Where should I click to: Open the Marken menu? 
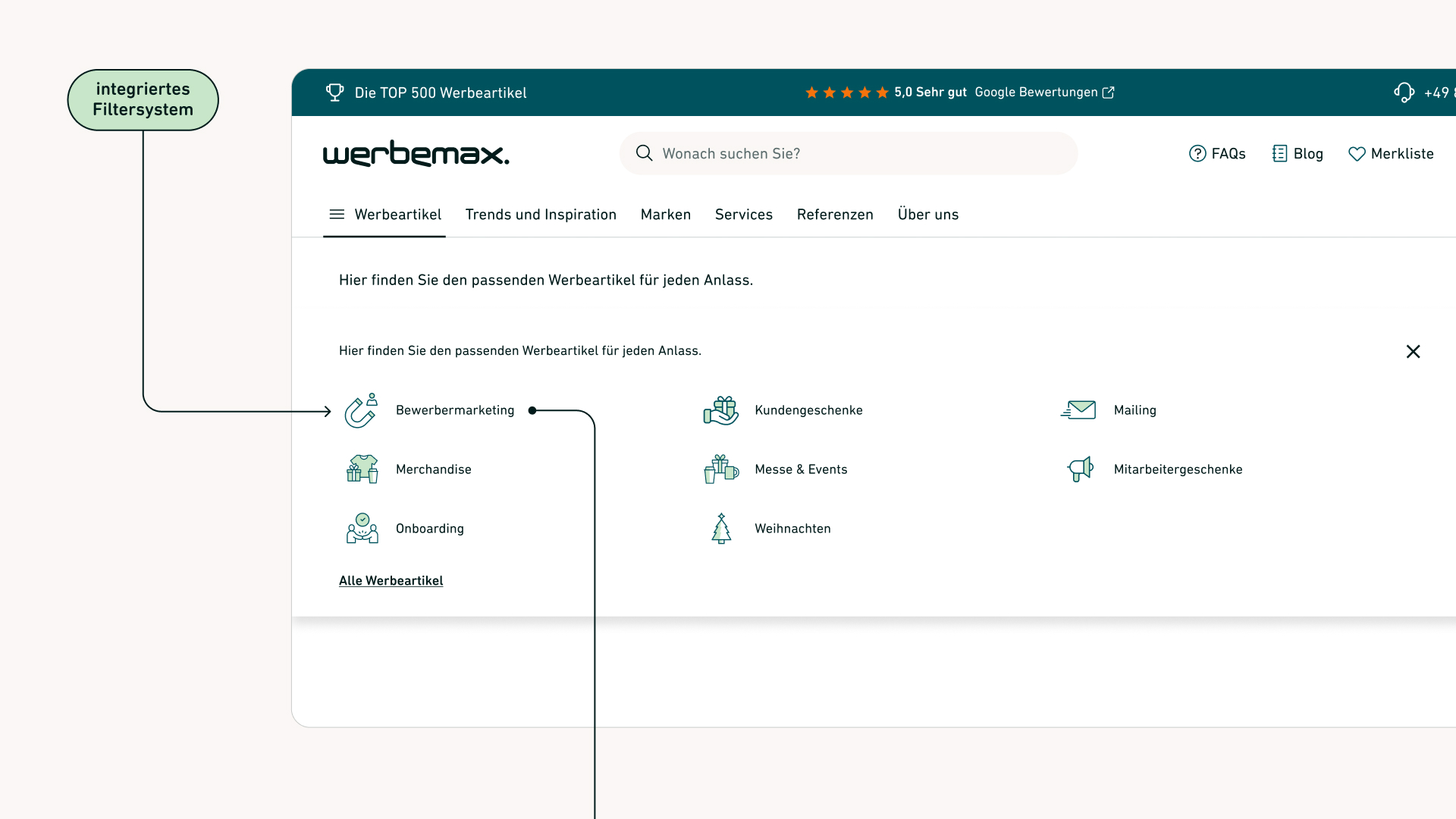666,215
